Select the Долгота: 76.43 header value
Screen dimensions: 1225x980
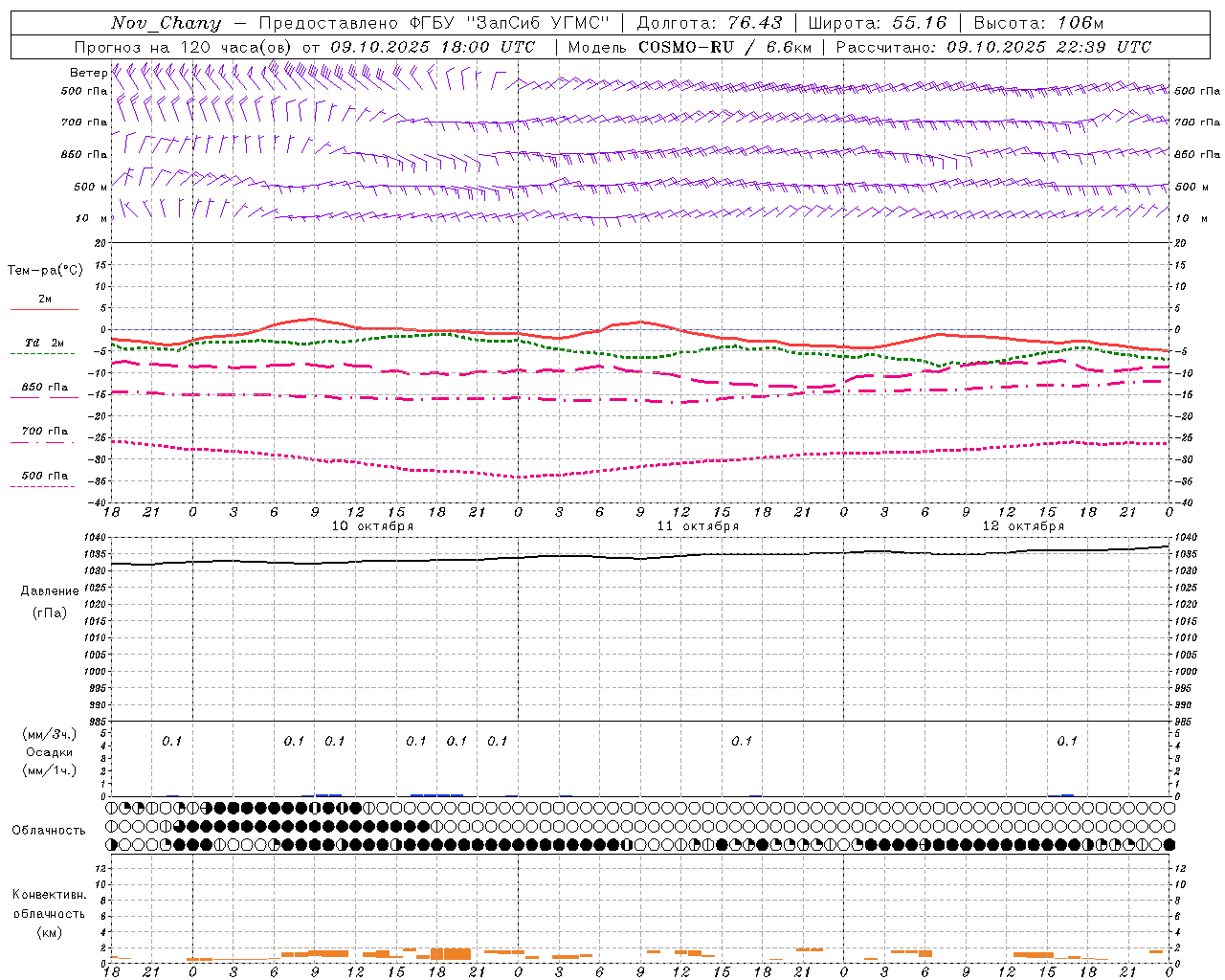pos(709,23)
